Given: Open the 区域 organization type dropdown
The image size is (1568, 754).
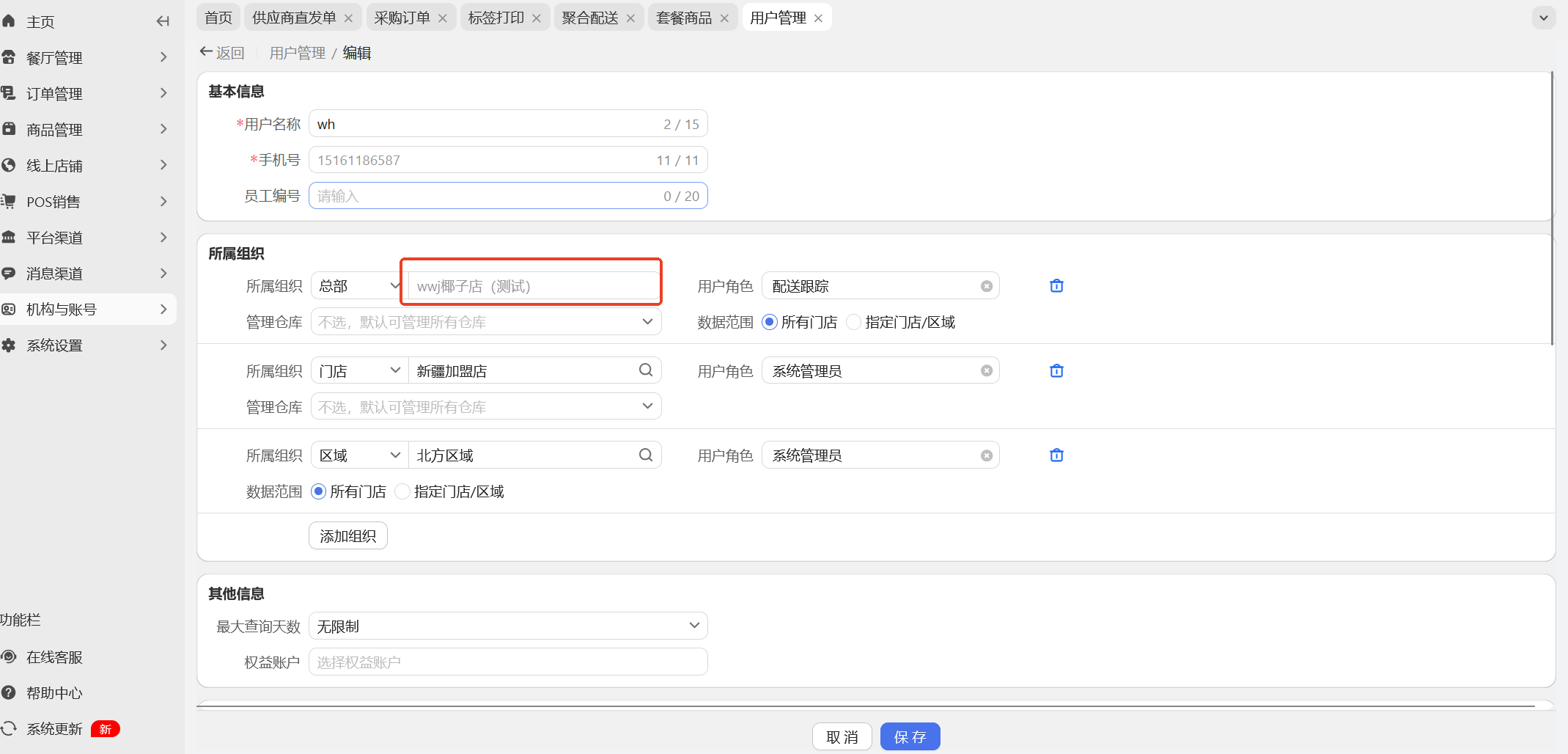Looking at the screenshot, I should pyautogui.click(x=358, y=455).
